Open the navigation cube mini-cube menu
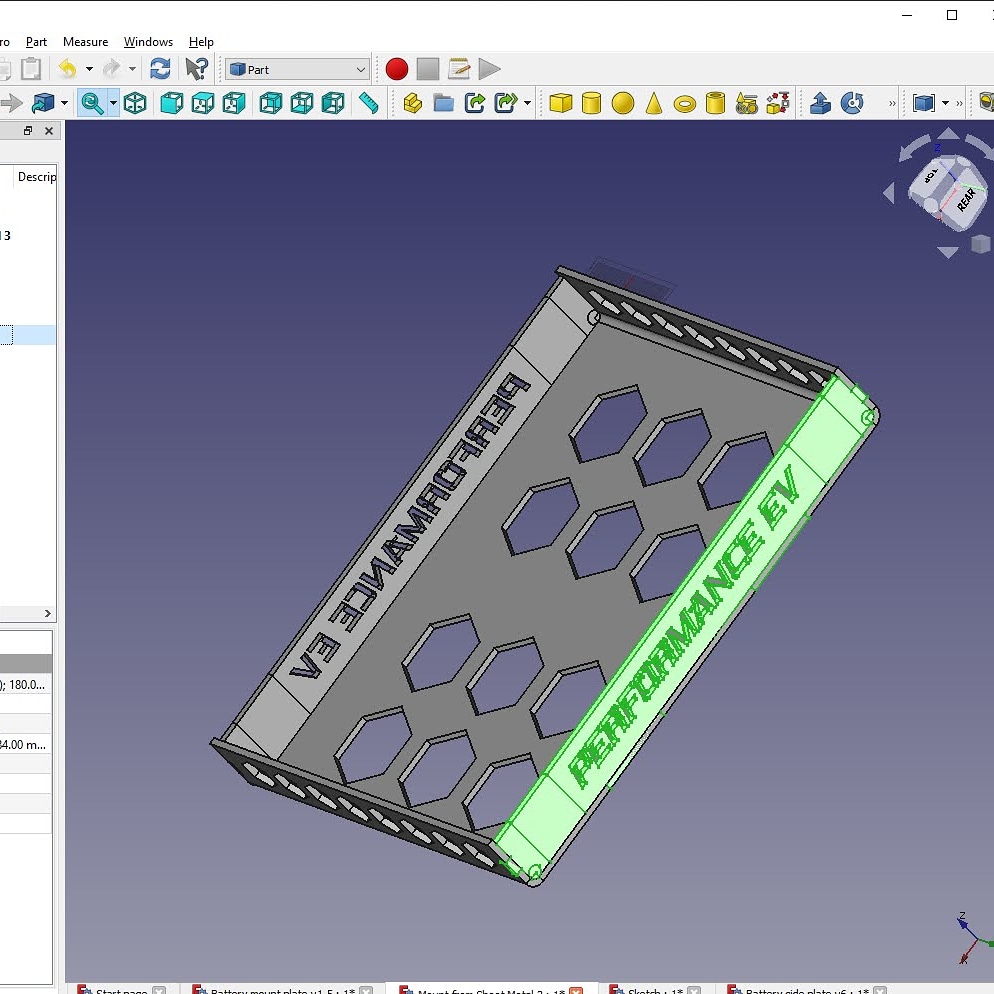 click(981, 244)
